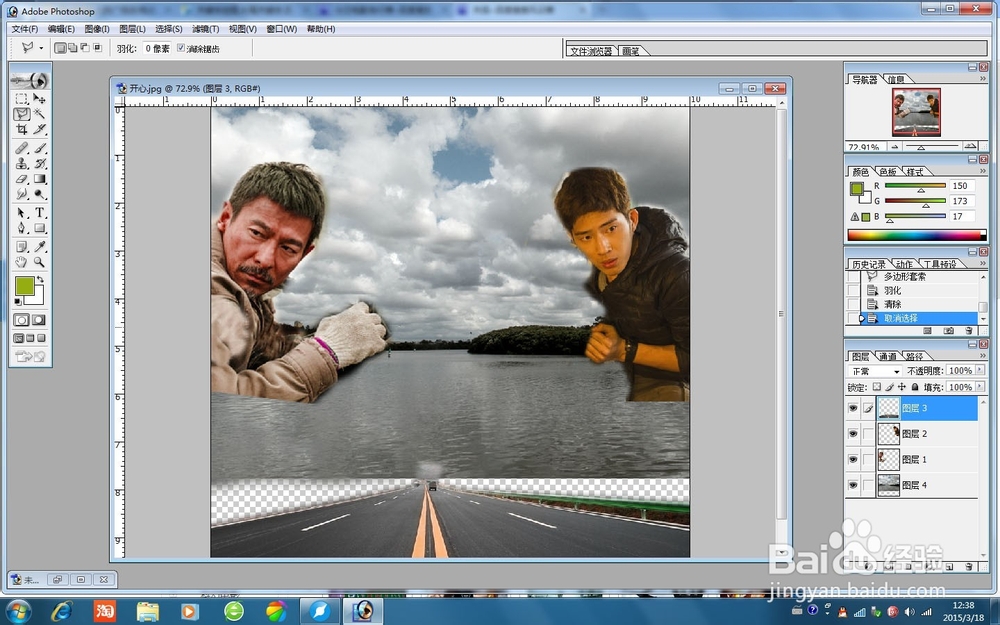Screen dimensions: 1000x625
Task: Select the Healing Brush tool
Action: coord(22,148)
